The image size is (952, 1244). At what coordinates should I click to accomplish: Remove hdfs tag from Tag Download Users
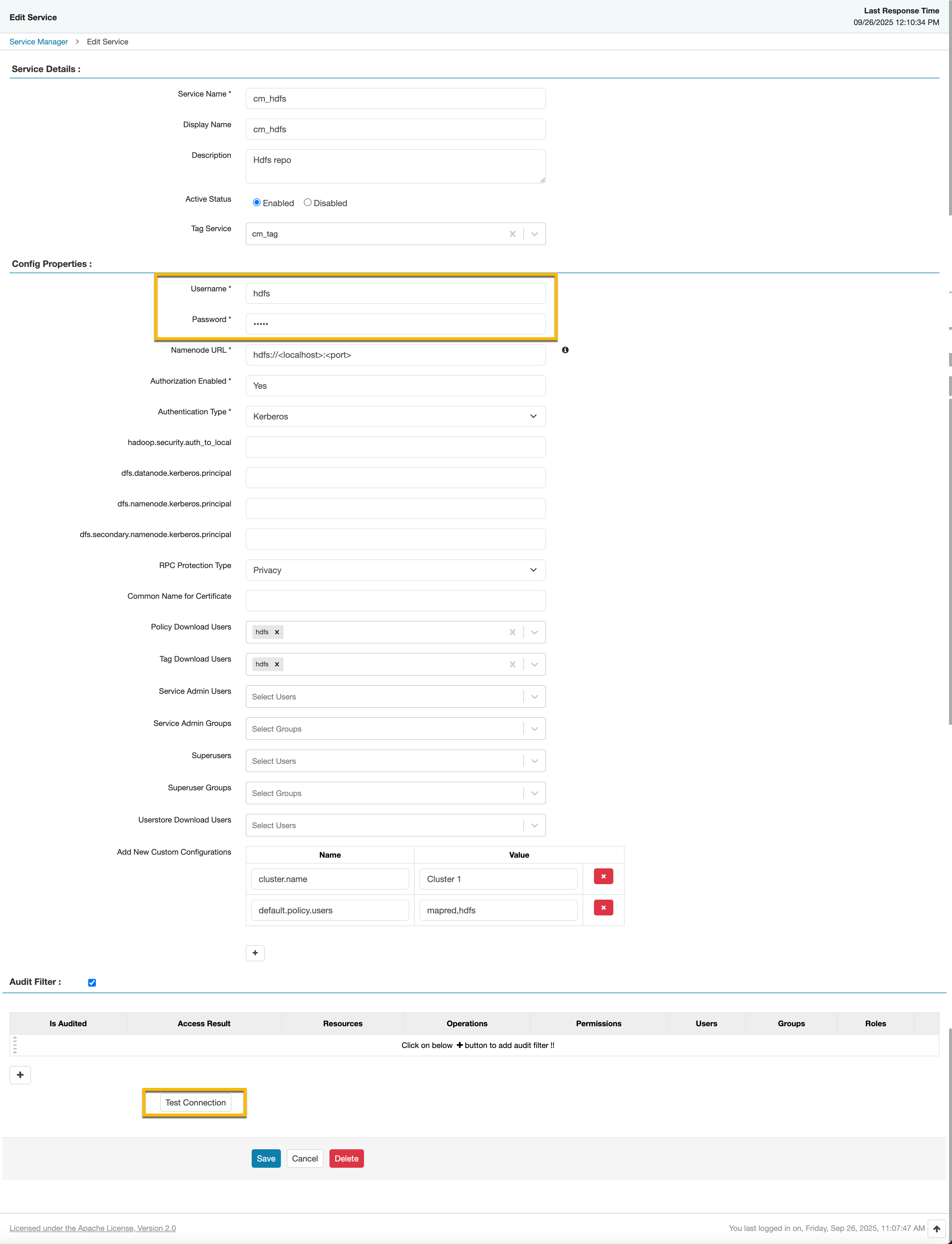[277, 664]
